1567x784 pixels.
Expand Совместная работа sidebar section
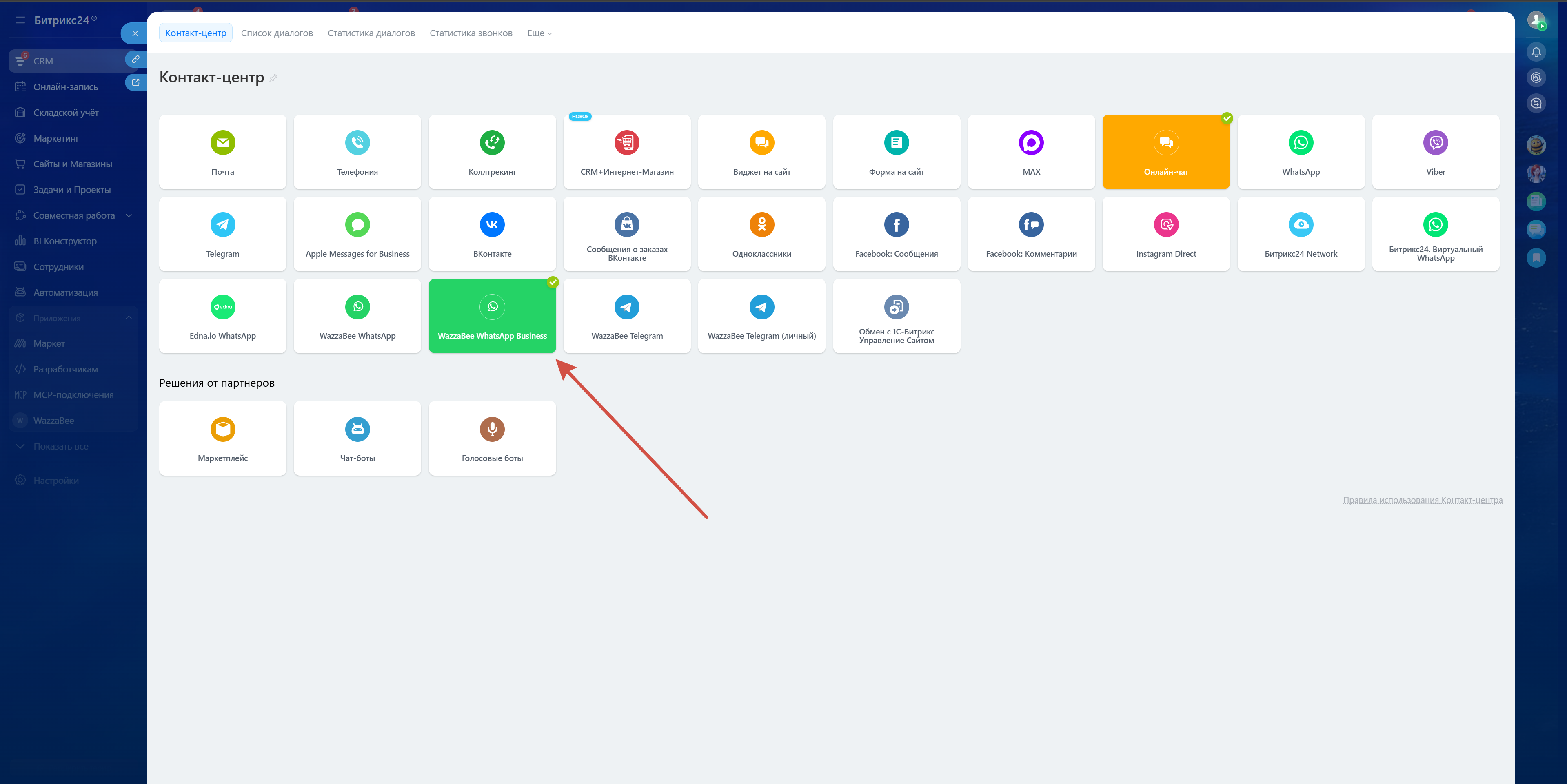[129, 215]
